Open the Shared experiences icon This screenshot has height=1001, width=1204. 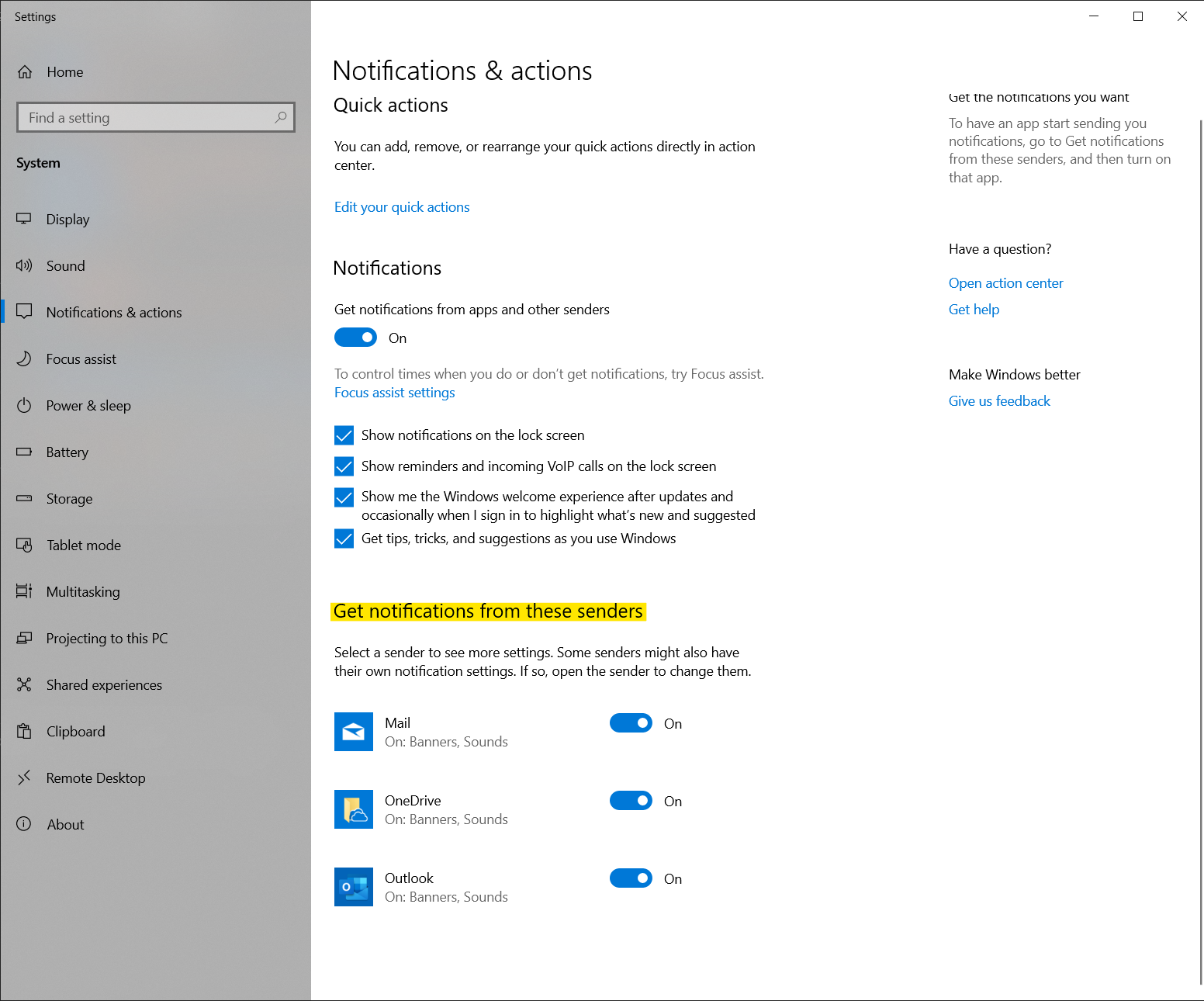(24, 684)
